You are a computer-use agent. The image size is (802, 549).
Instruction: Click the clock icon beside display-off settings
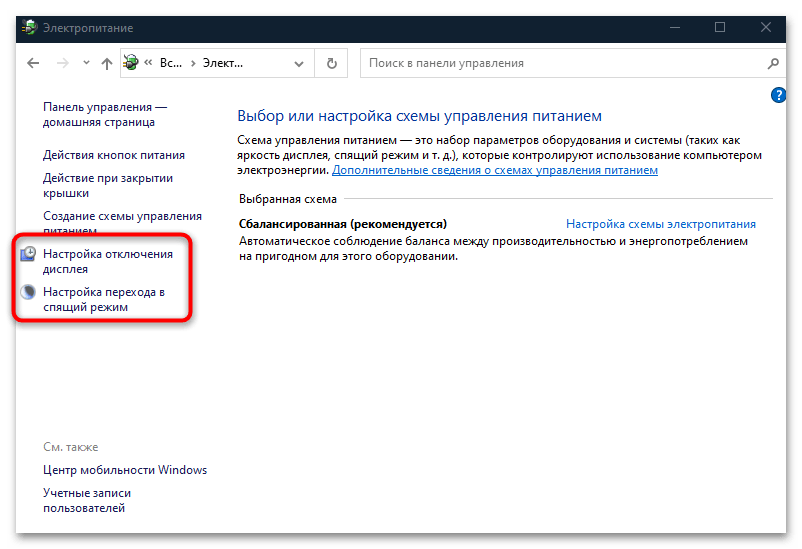(29, 254)
